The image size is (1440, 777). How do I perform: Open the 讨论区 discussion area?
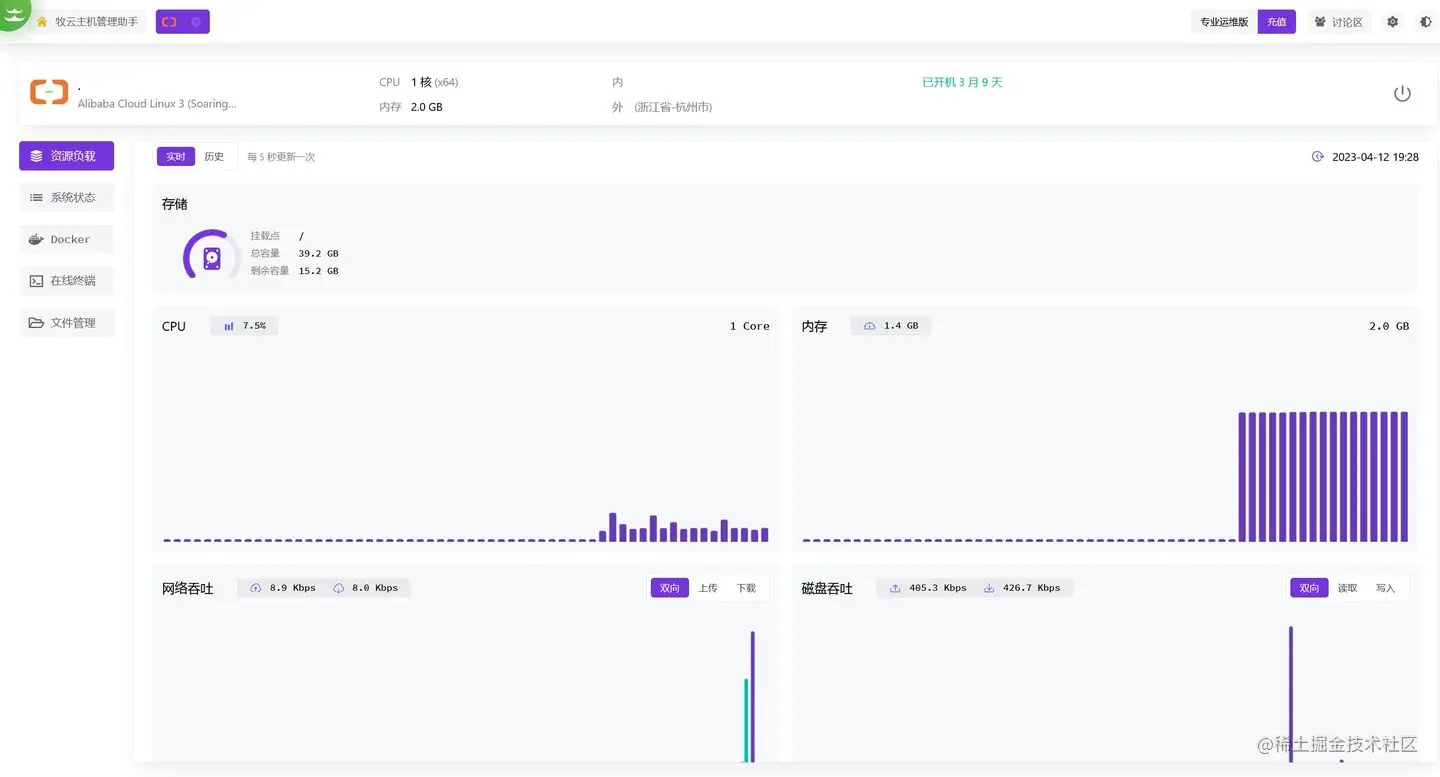point(1339,22)
